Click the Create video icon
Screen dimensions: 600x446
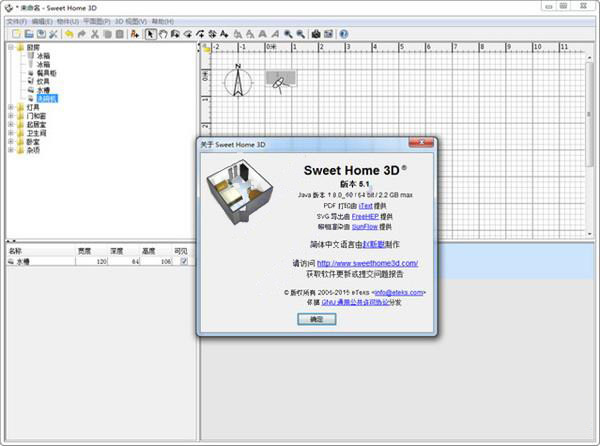[x=328, y=34]
